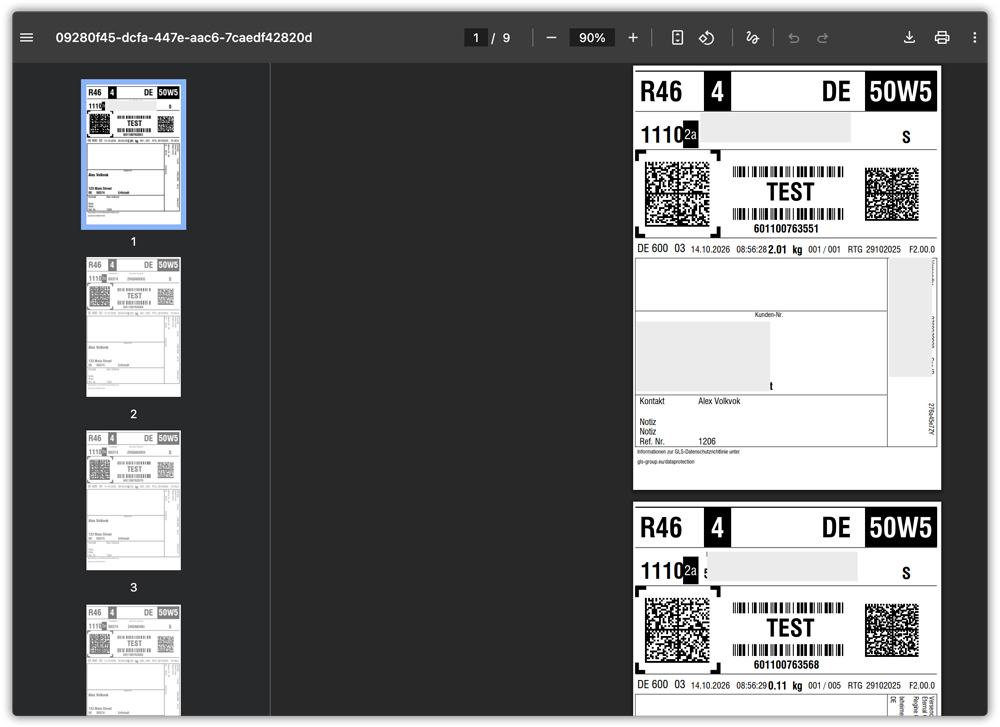Click the 2.01 kg weight text
The width and height of the screenshot is (1000, 727).
[785, 249]
